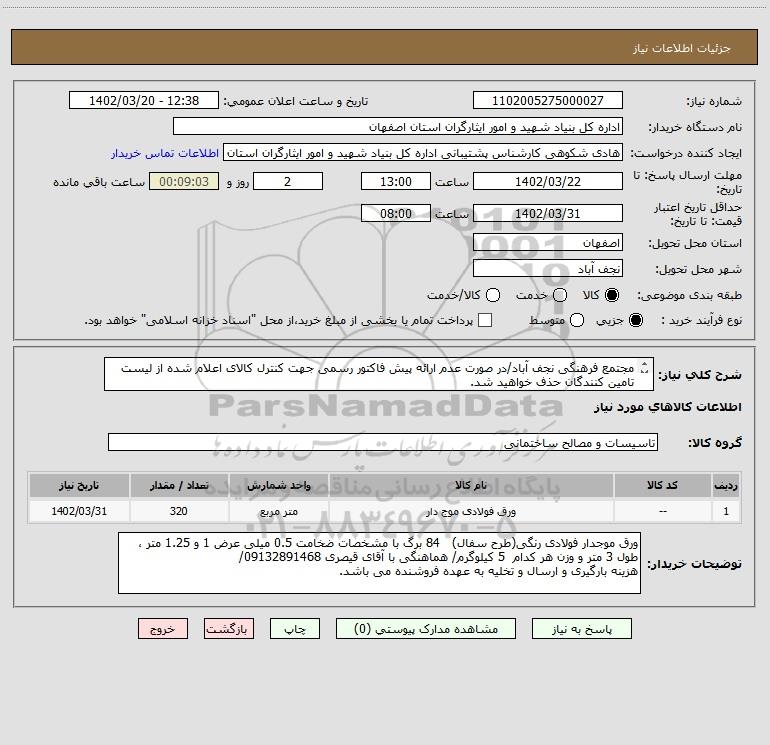Image resolution: width=770 pixels, height=745 pixels.
Task: Click the 'تعداد / مقدار' column header
Action: [179, 486]
